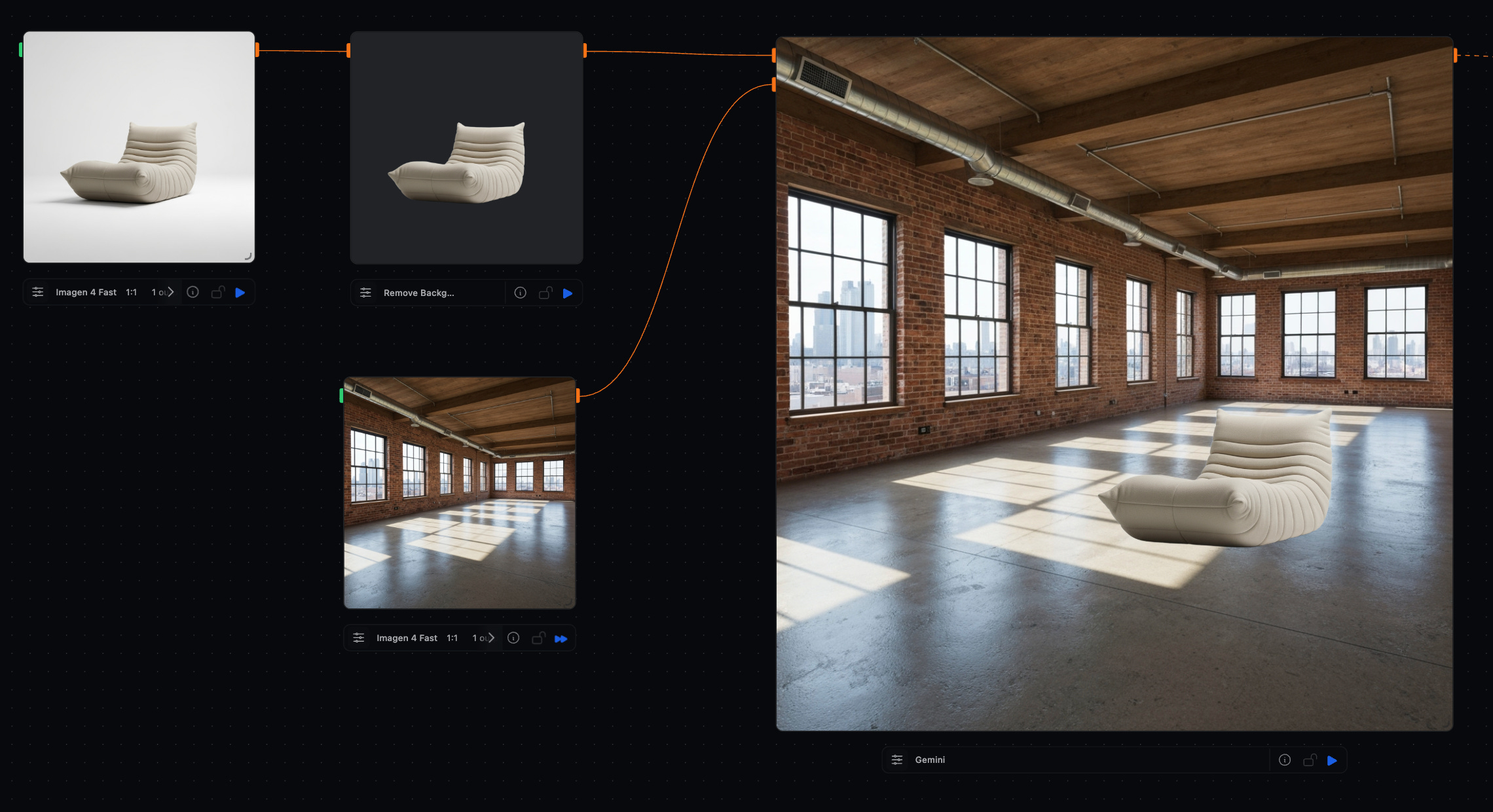Toggle lock on the Gemini node

1310,760
